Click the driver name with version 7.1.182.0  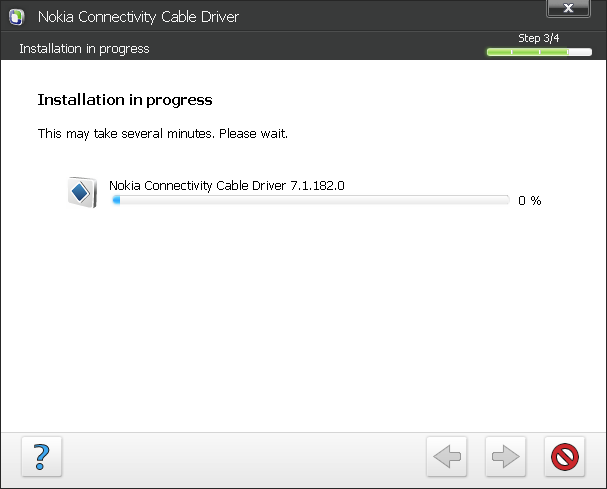click(226, 185)
